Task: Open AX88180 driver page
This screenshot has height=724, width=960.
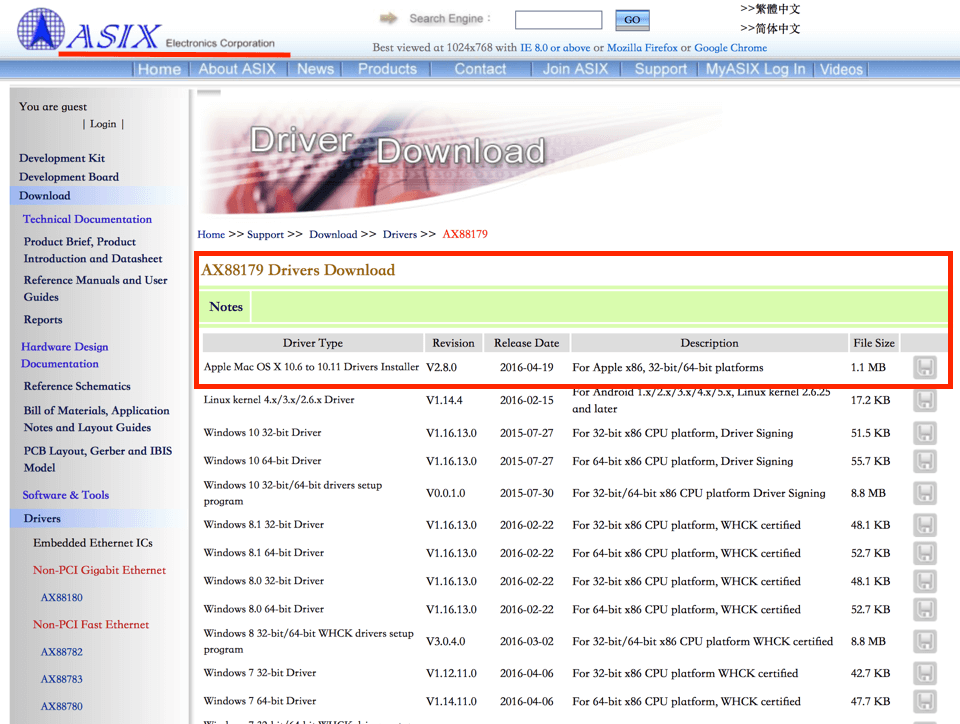Action: pyautogui.click(x=61, y=597)
